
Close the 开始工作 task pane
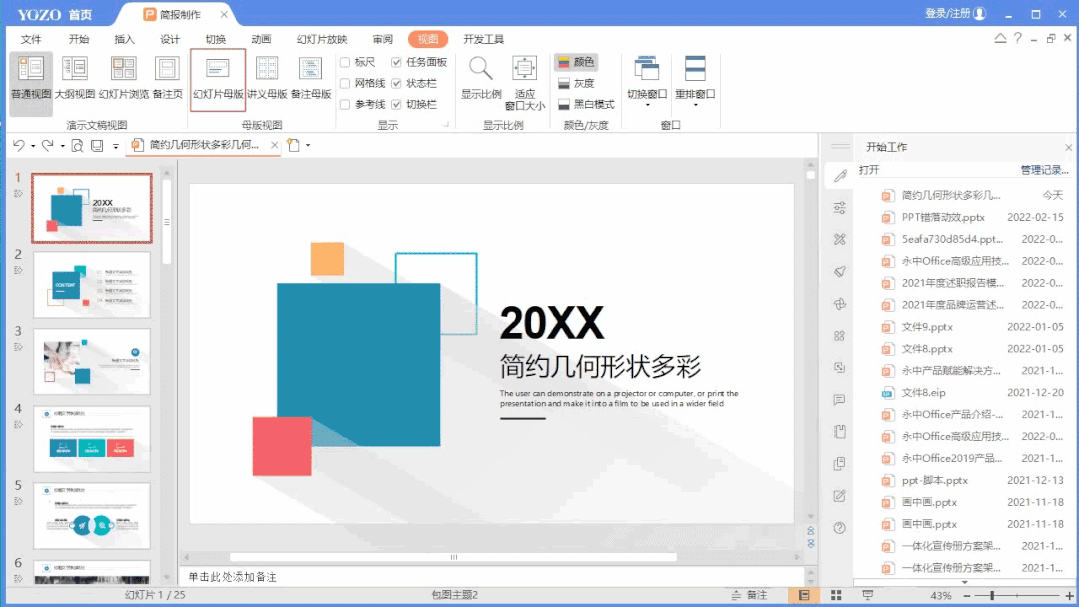click(x=1069, y=147)
